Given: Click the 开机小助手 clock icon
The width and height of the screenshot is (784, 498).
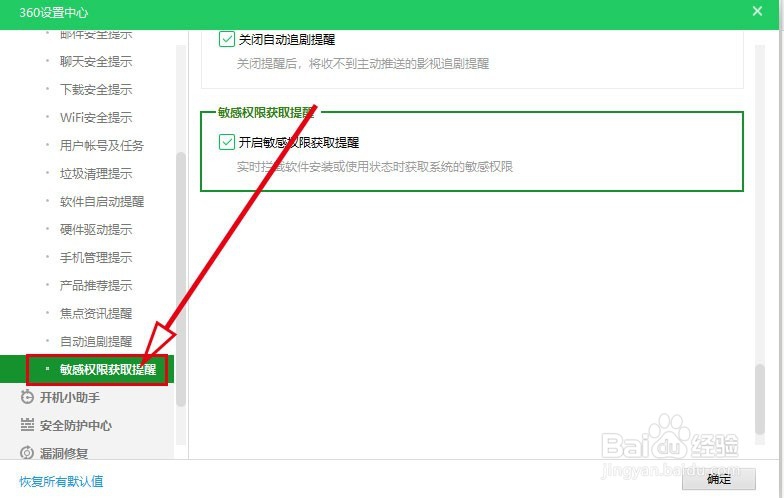Looking at the screenshot, I should [27, 397].
